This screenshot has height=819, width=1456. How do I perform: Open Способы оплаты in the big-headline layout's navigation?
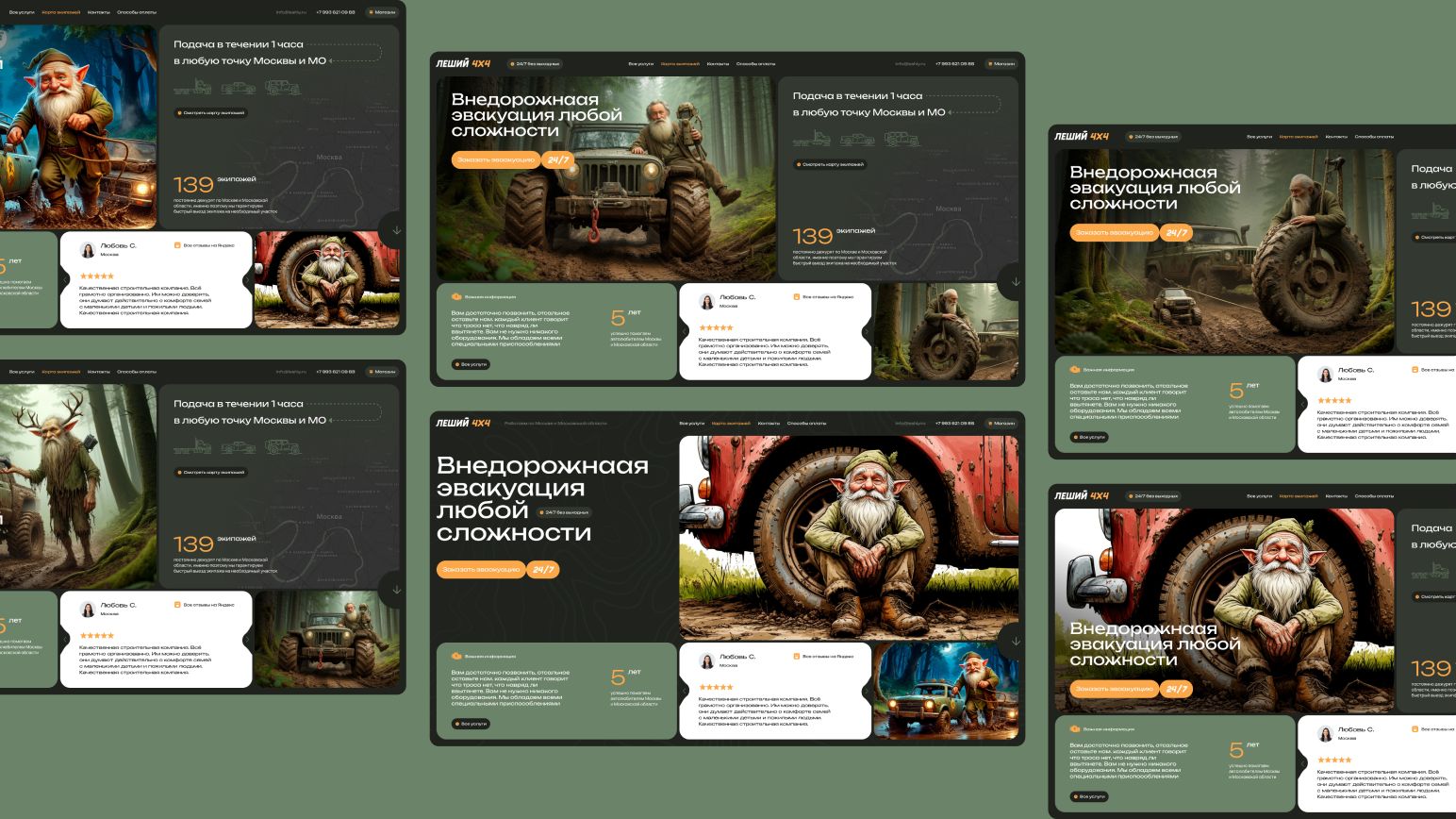(x=806, y=423)
